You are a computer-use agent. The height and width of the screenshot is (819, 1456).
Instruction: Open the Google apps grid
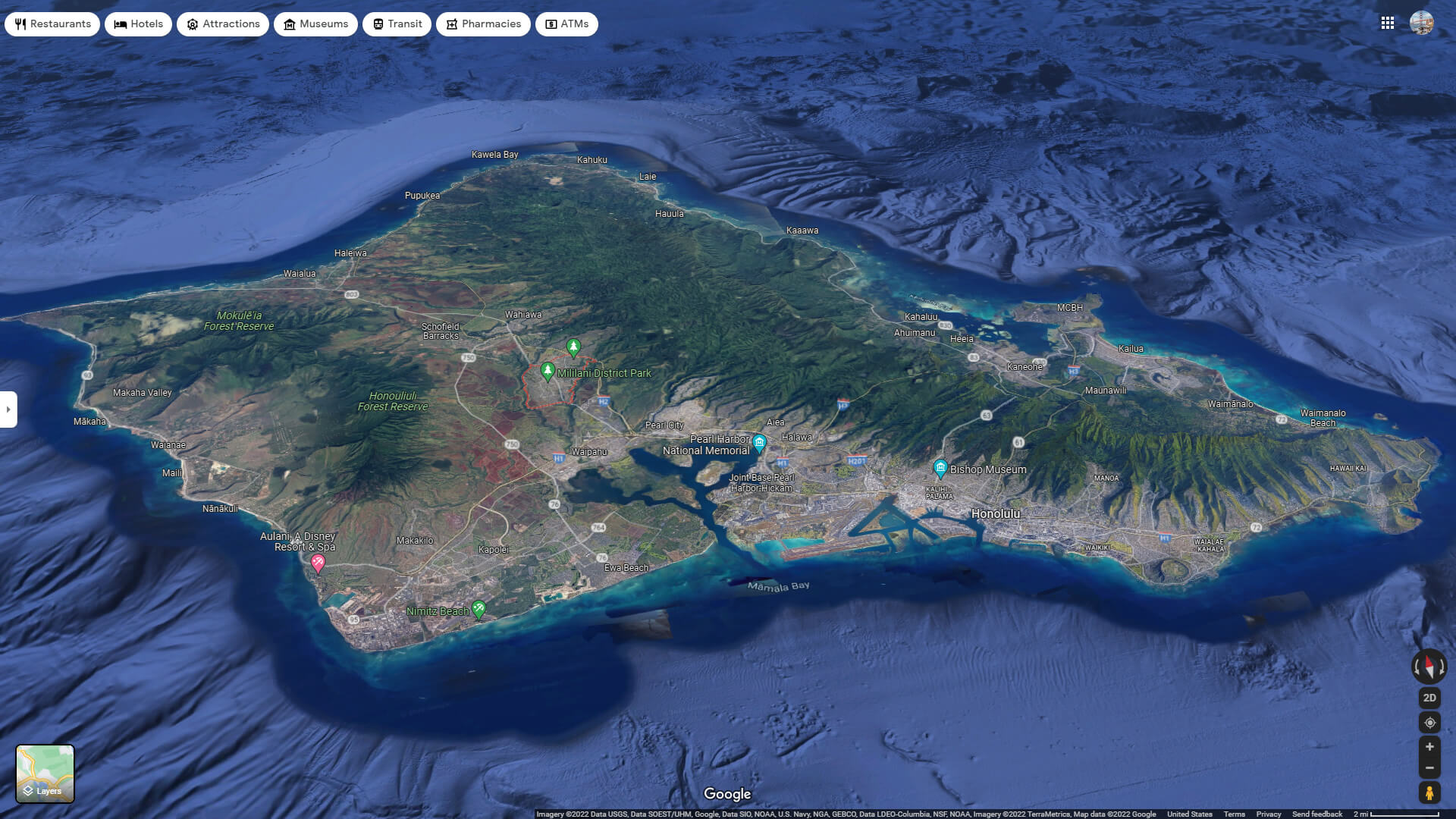click(1388, 23)
